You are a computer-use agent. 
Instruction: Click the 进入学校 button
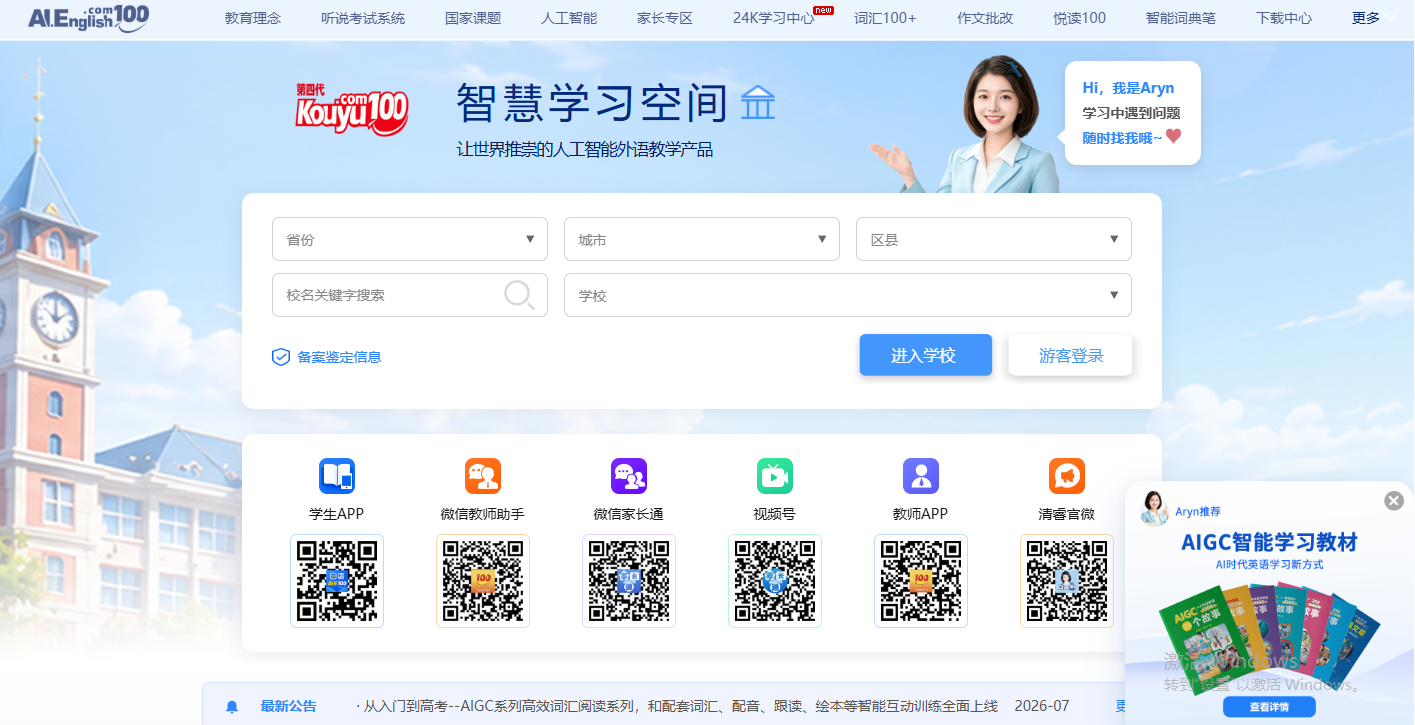click(926, 355)
